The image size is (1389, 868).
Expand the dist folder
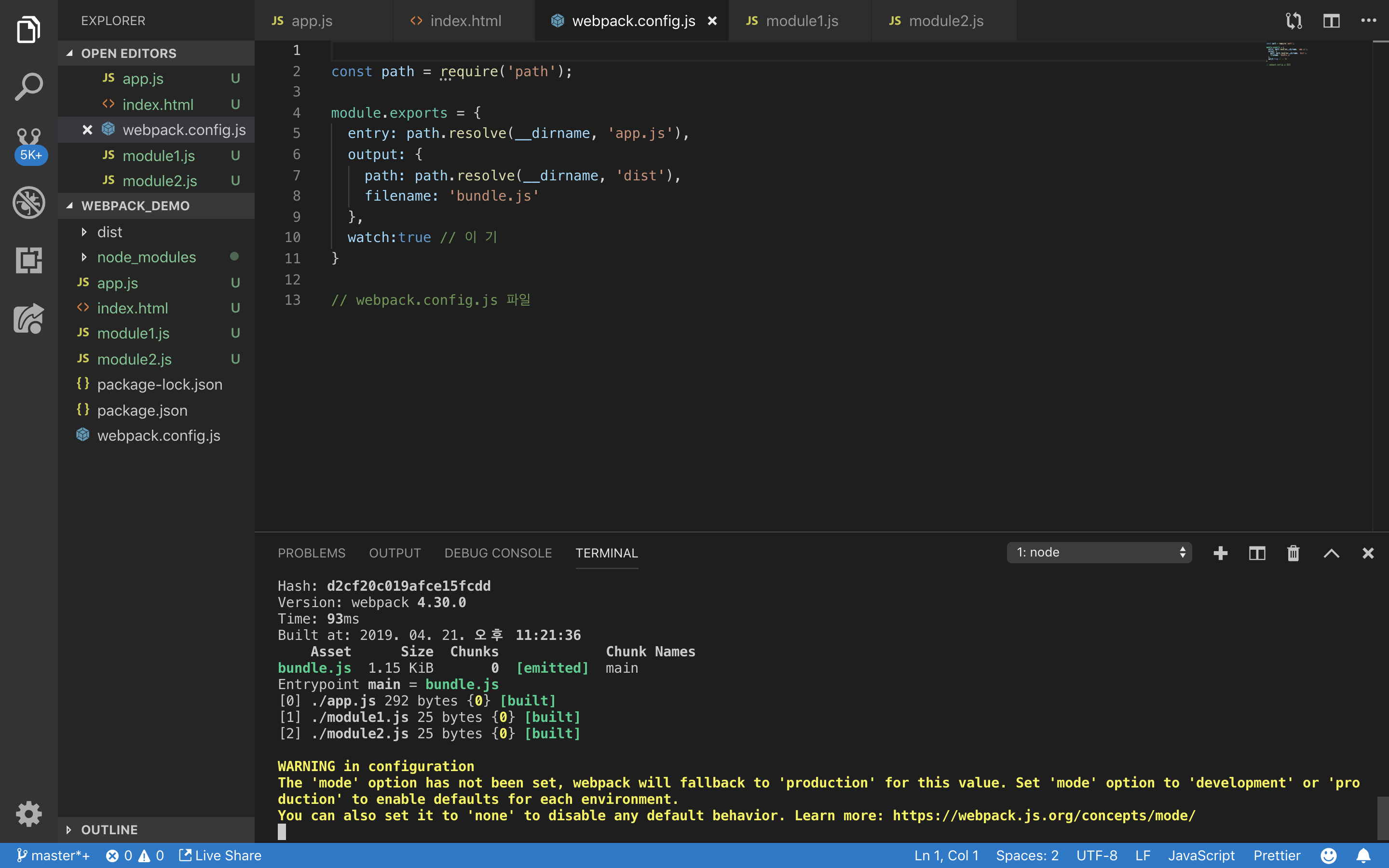(109, 232)
